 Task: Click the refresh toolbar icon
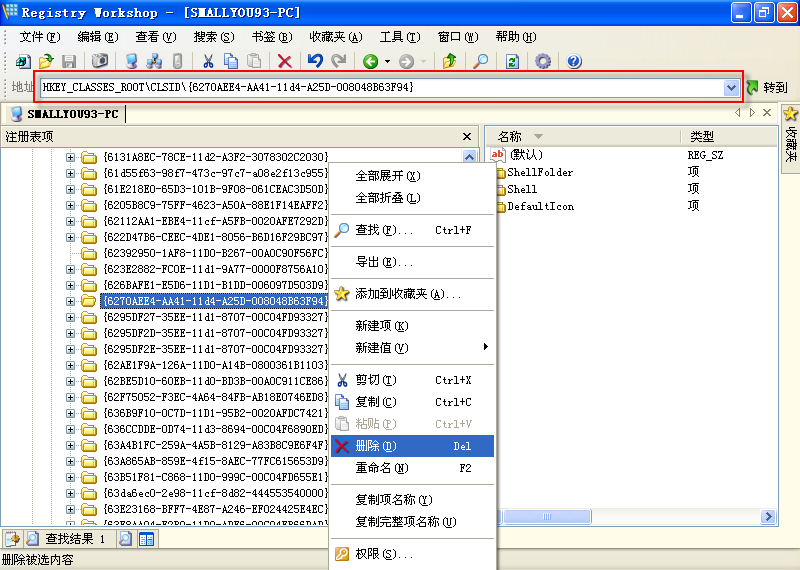pyautogui.click(x=512, y=61)
